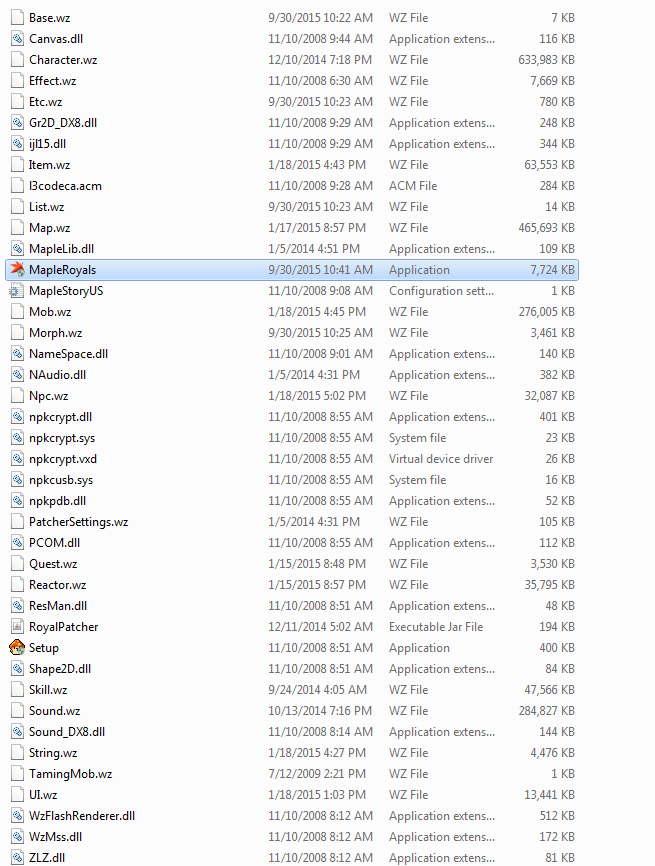Screen dimensions: 655x866
Task: Select the Npc.wz file name
Action: (x=49, y=395)
